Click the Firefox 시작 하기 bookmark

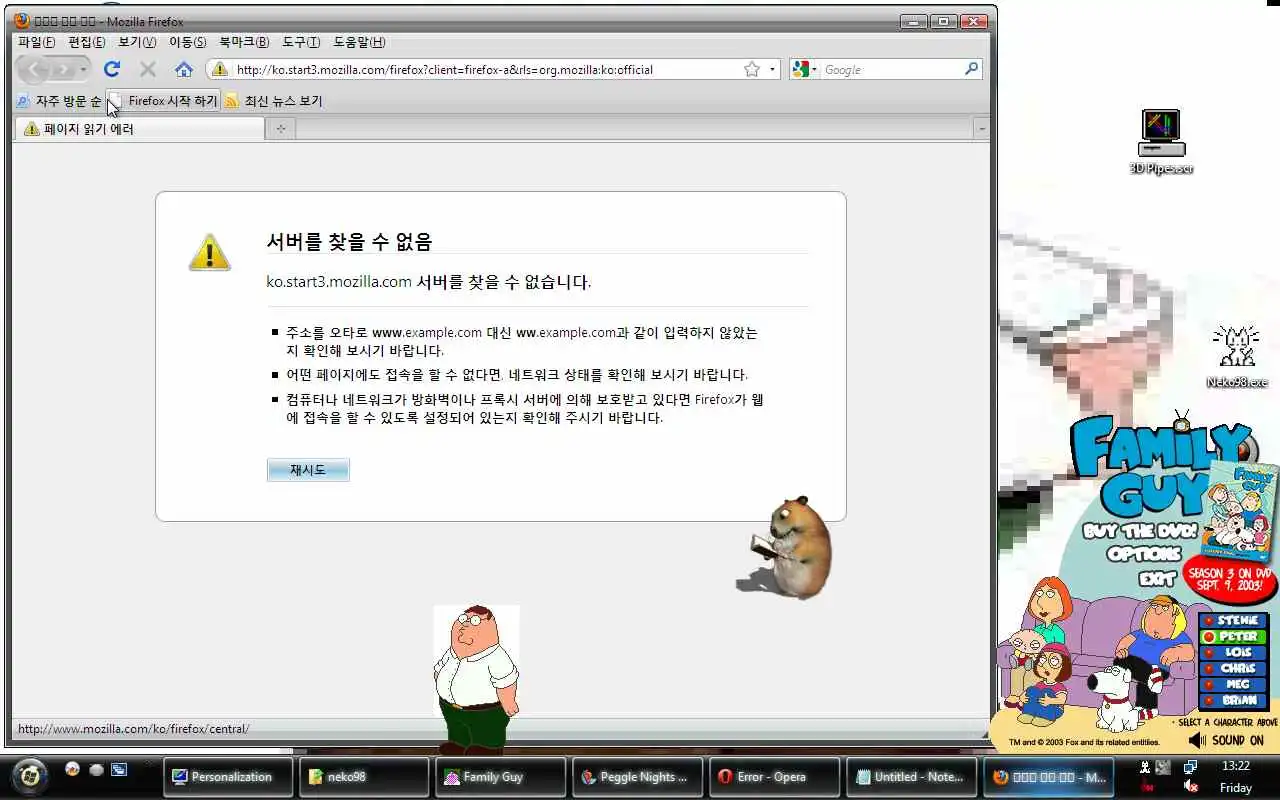pos(164,101)
